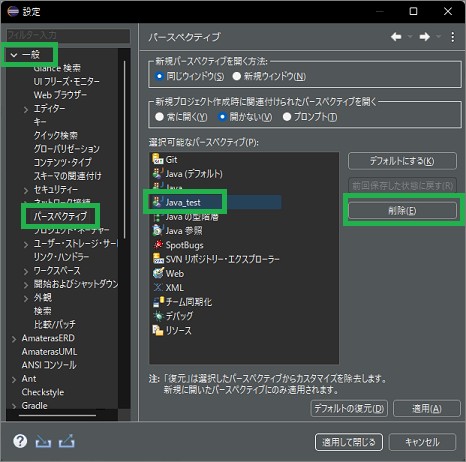Select 検索 under 外観 in the tree
Image resolution: width=466 pixels, height=462 pixels.
[x=42, y=311]
